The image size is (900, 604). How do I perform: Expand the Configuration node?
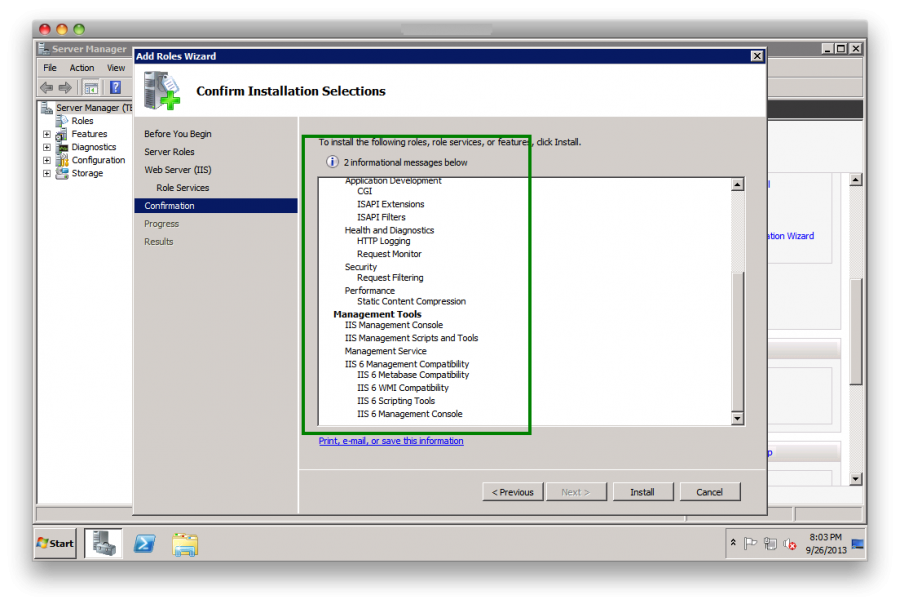[45, 160]
